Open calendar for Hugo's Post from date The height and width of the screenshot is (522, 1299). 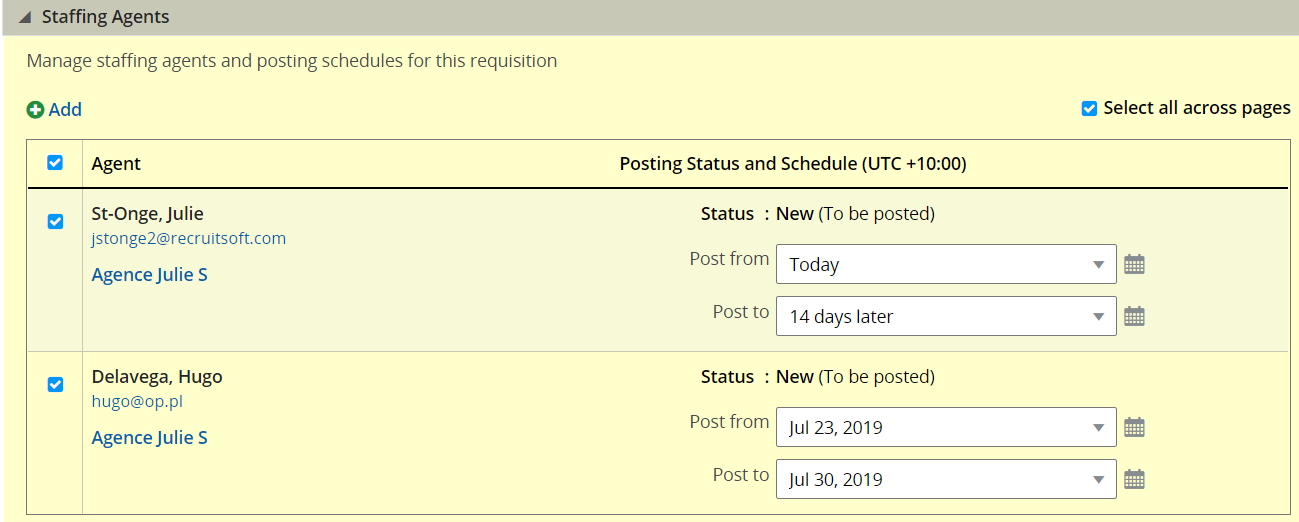coord(1134,428)
